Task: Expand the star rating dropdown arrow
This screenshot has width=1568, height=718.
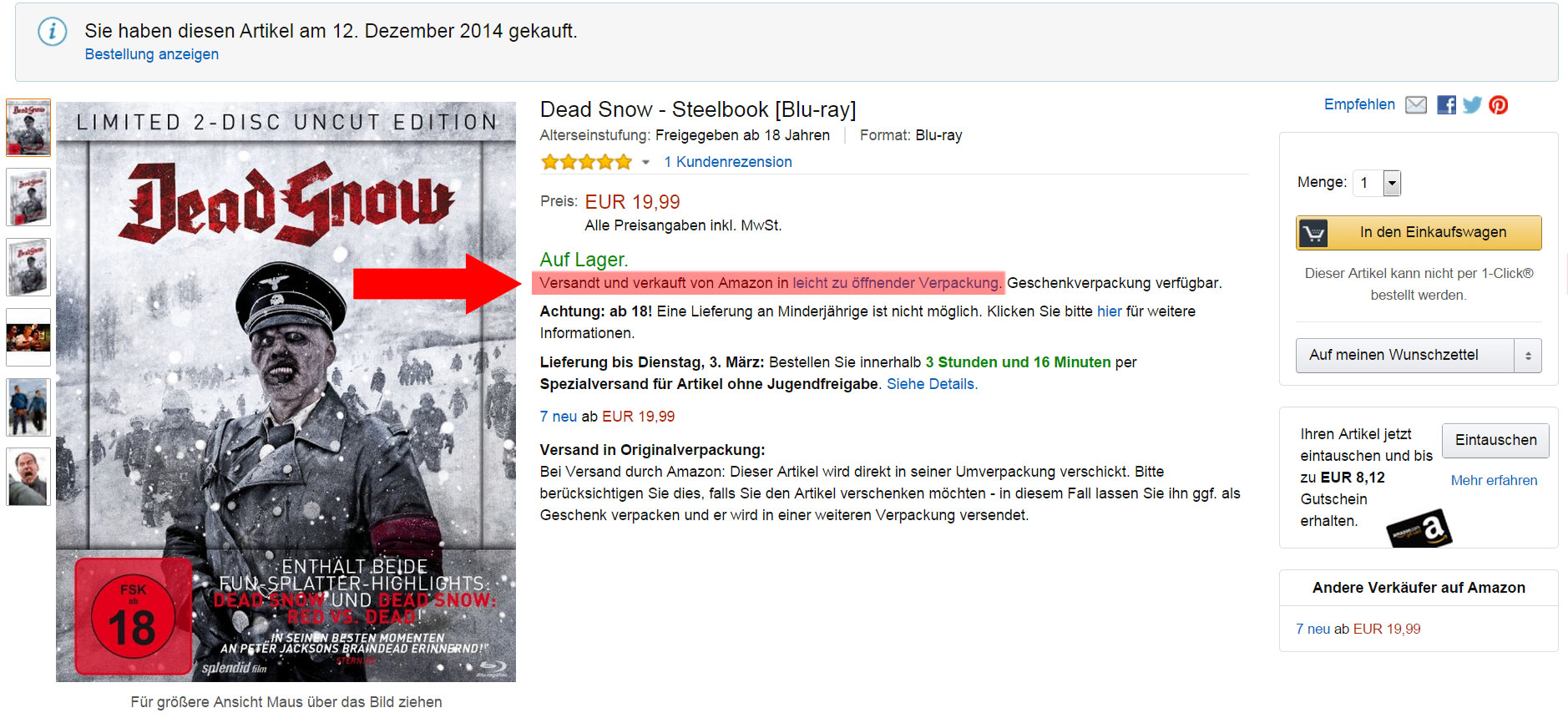Action: pyautogui.click(x=645, y=163)
